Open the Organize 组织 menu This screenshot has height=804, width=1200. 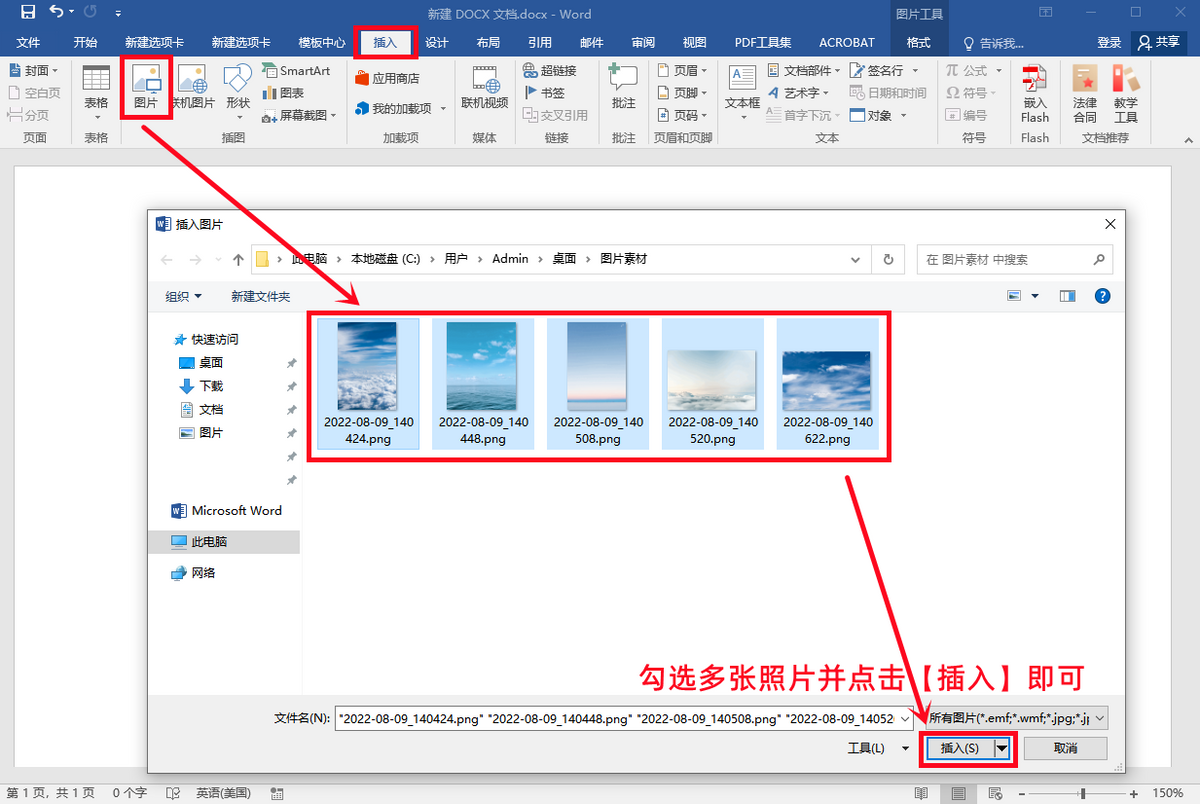click(x=183, y=296)
